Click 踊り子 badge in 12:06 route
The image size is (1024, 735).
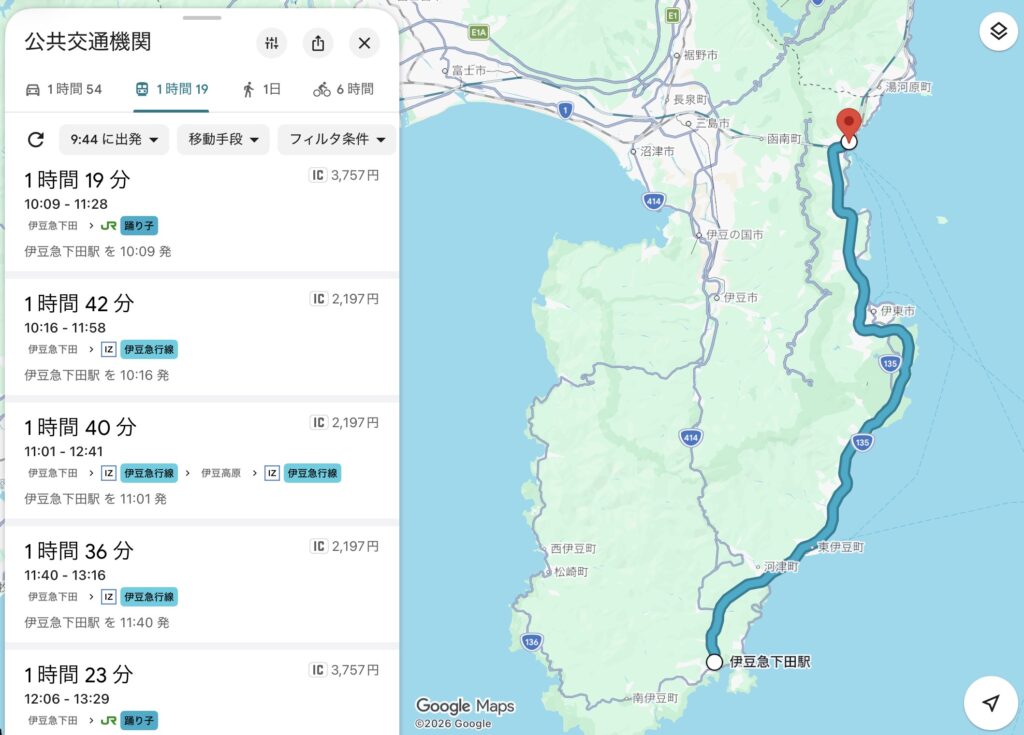[139, 720]
